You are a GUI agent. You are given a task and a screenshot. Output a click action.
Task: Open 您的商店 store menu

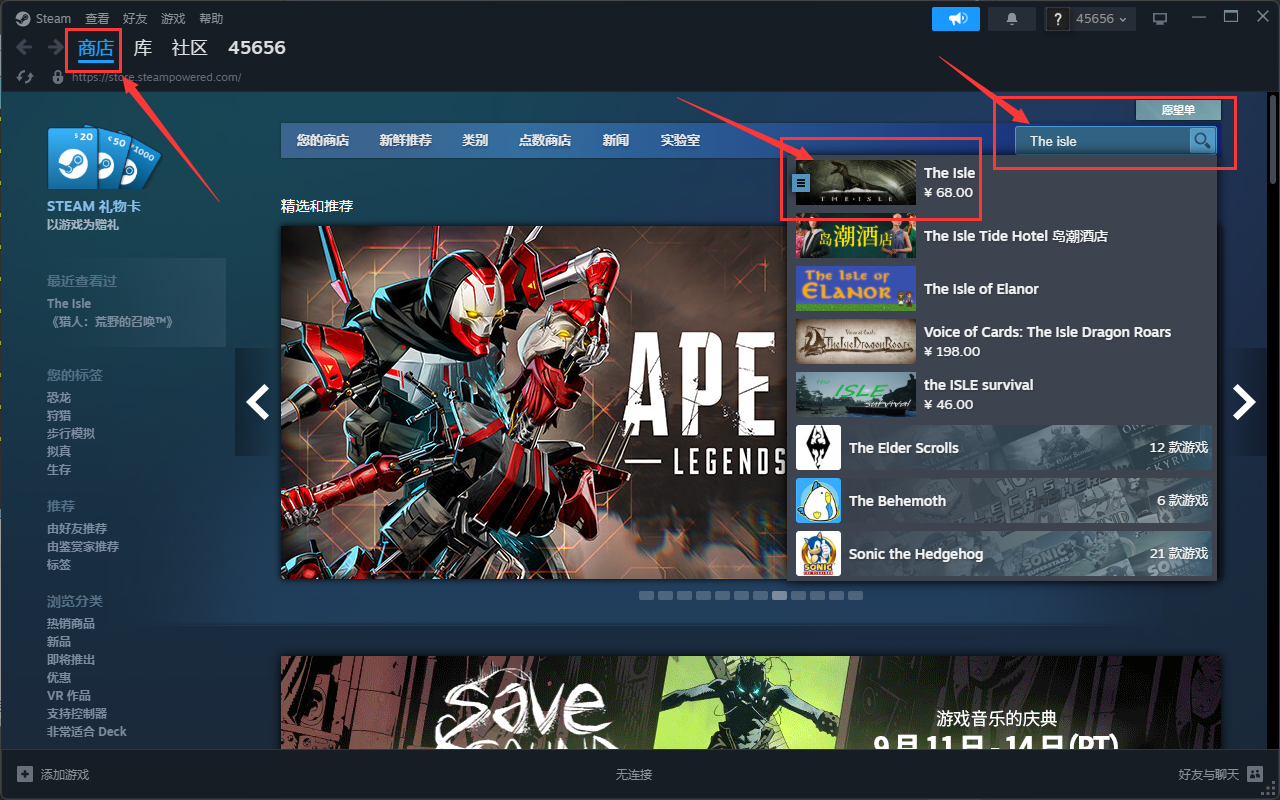[x=323, y=140]
